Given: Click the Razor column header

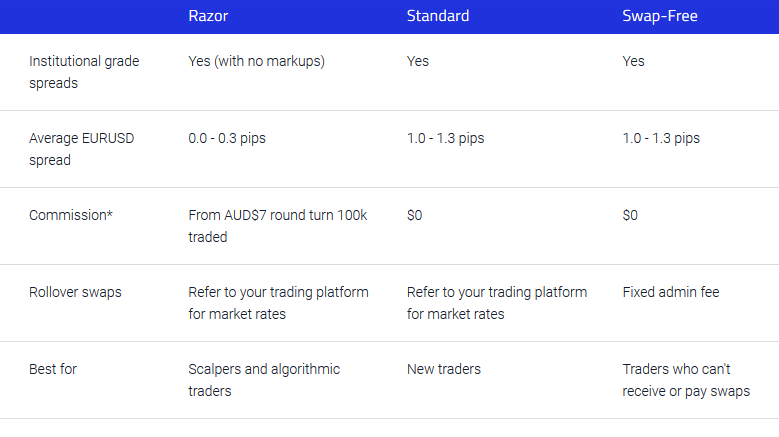Looking at the screenshot, I should pos(209,16).
